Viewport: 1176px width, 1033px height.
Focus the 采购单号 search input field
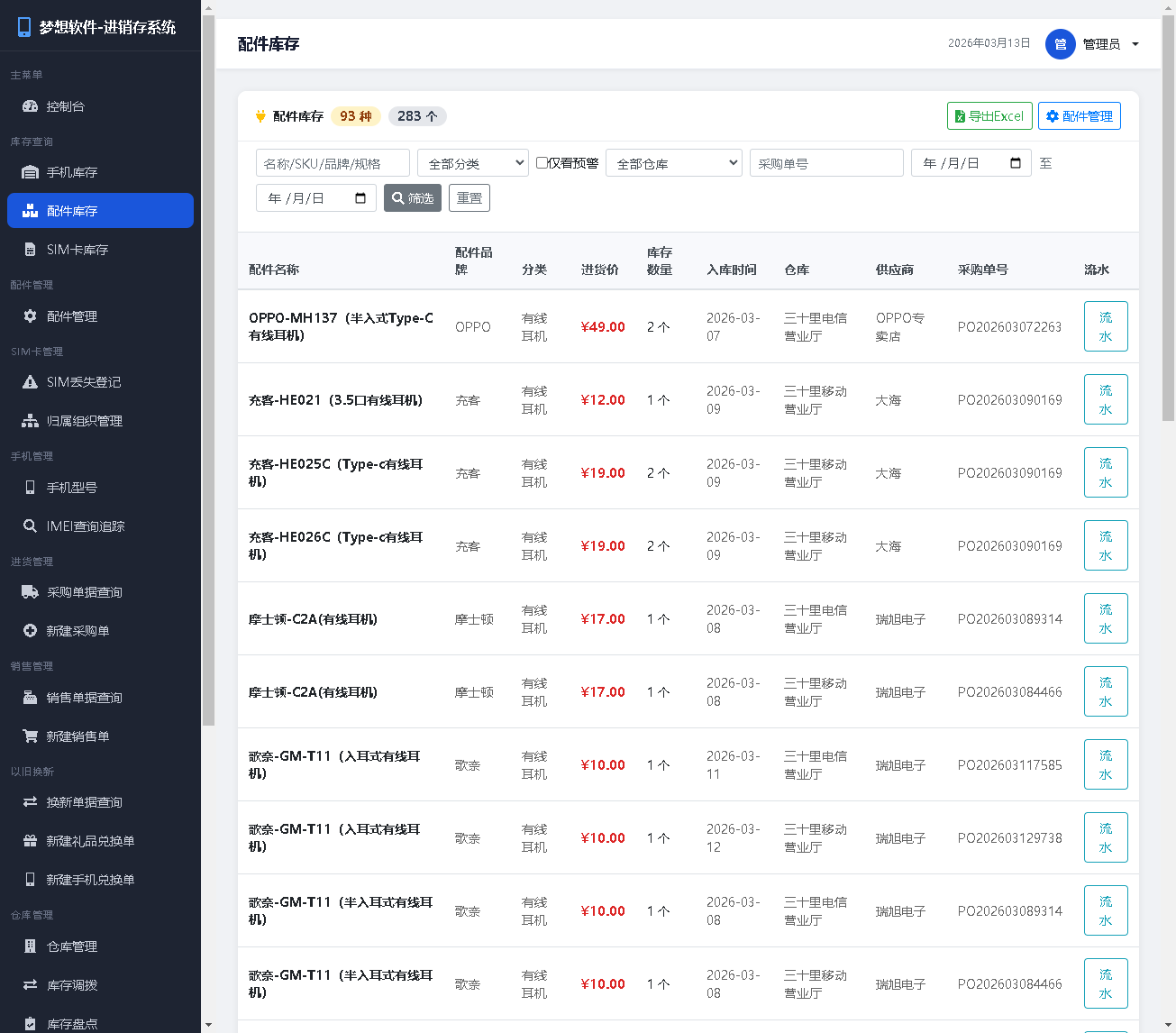[825, 163]
